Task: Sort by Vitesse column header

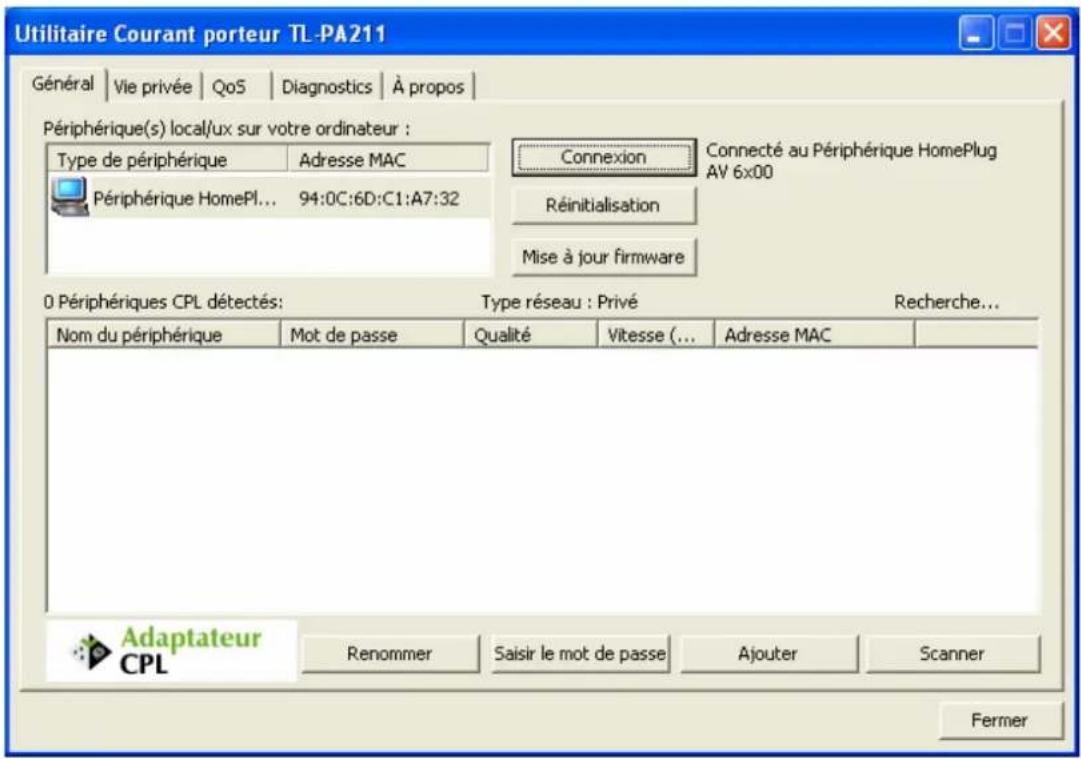Action: pyautogui.click(x=656, y=335)
